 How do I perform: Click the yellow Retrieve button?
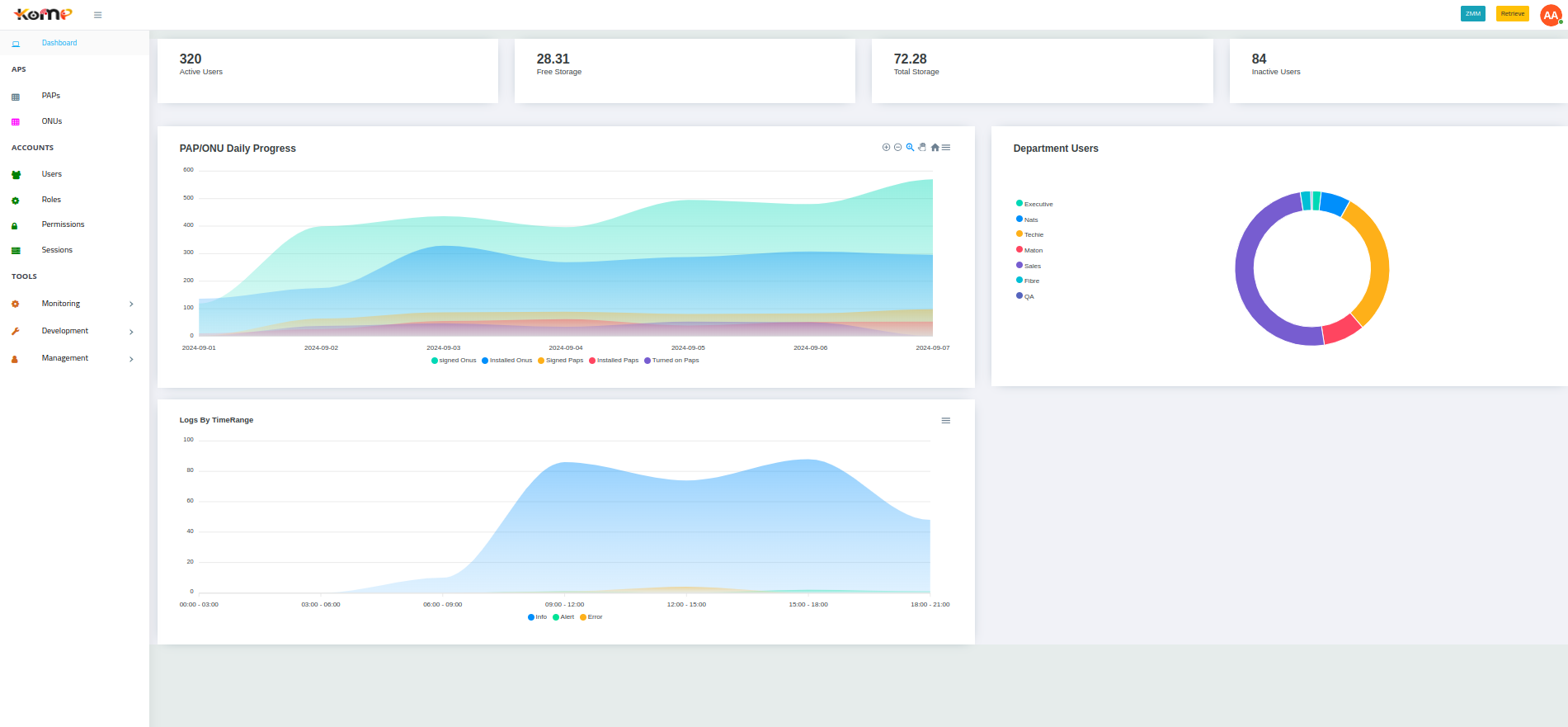[1512, 14]
